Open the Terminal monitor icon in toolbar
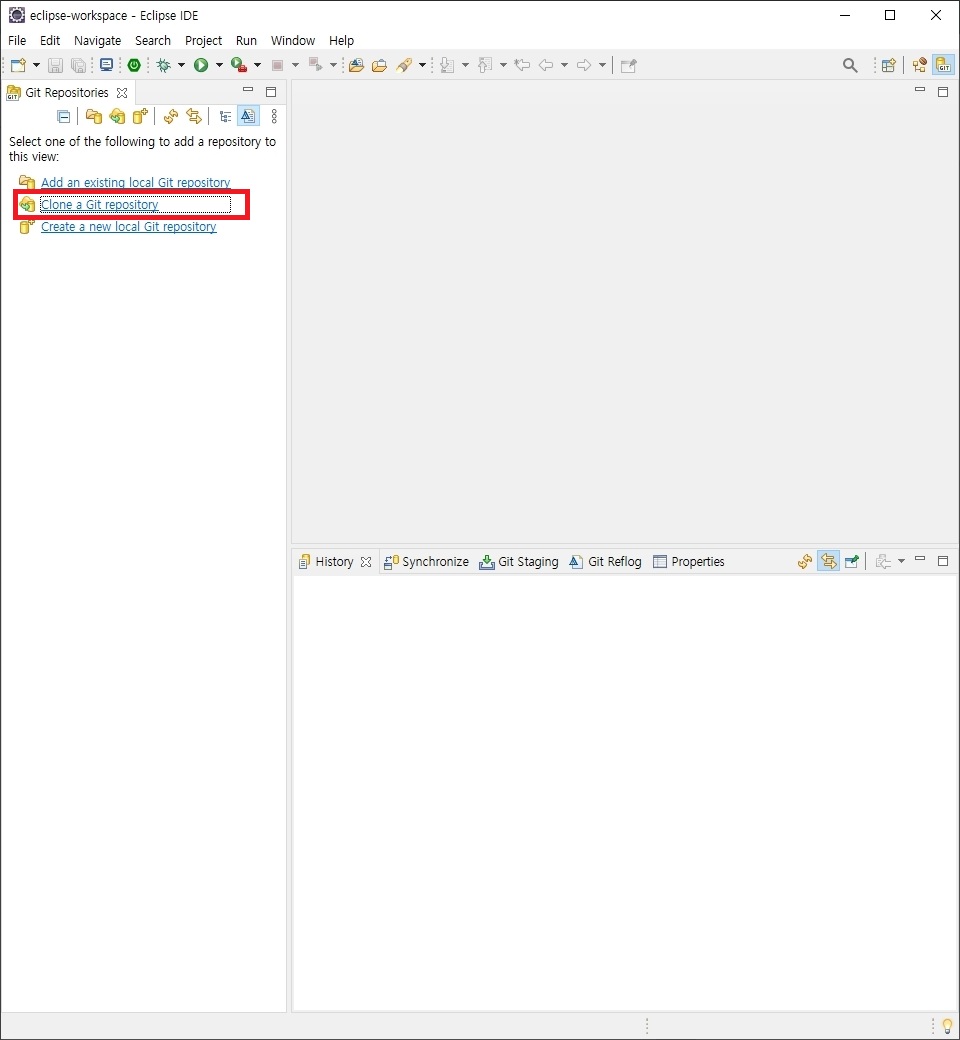This screenshot has height=1040, width=960. (x=106, y=65)
